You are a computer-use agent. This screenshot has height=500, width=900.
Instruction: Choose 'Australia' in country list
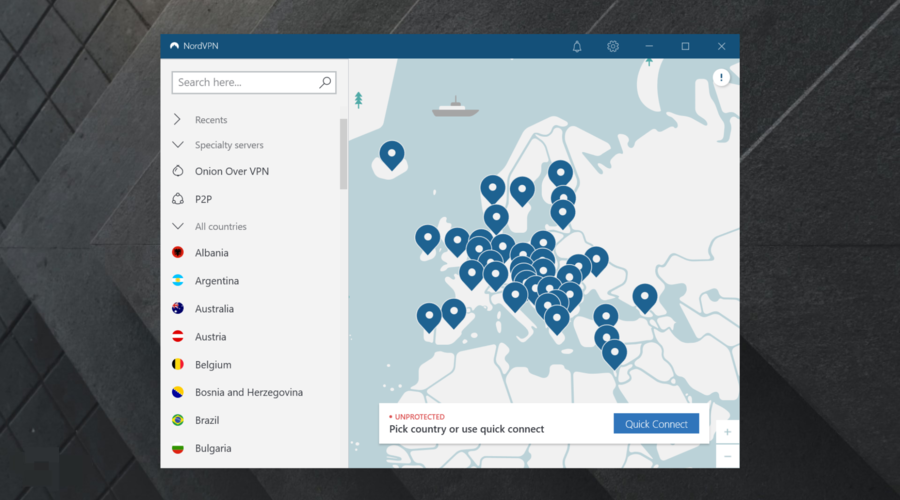coord(214,309)
